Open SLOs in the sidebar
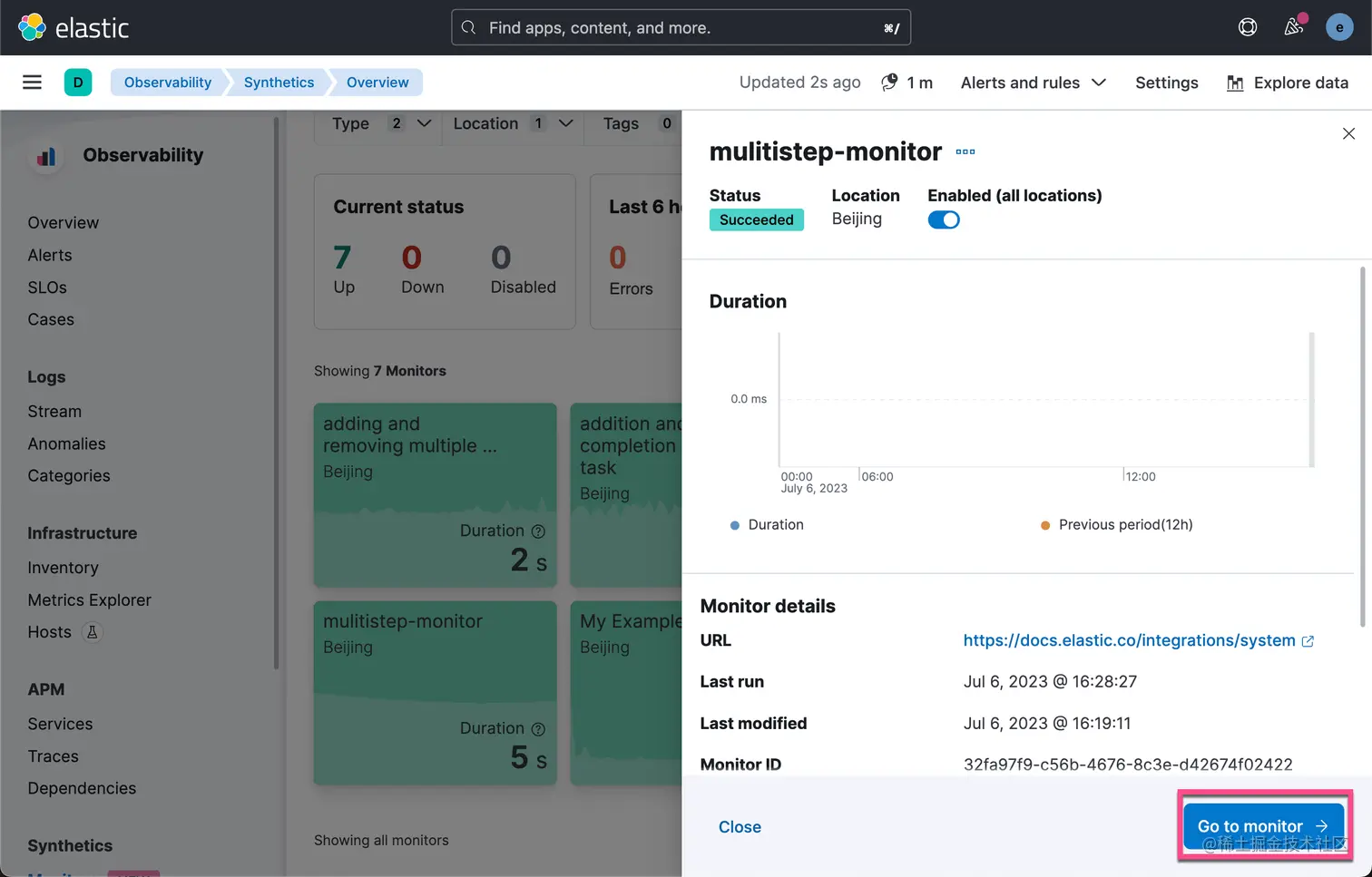Viewport: 1372px width, 877px height. [47, 287]
